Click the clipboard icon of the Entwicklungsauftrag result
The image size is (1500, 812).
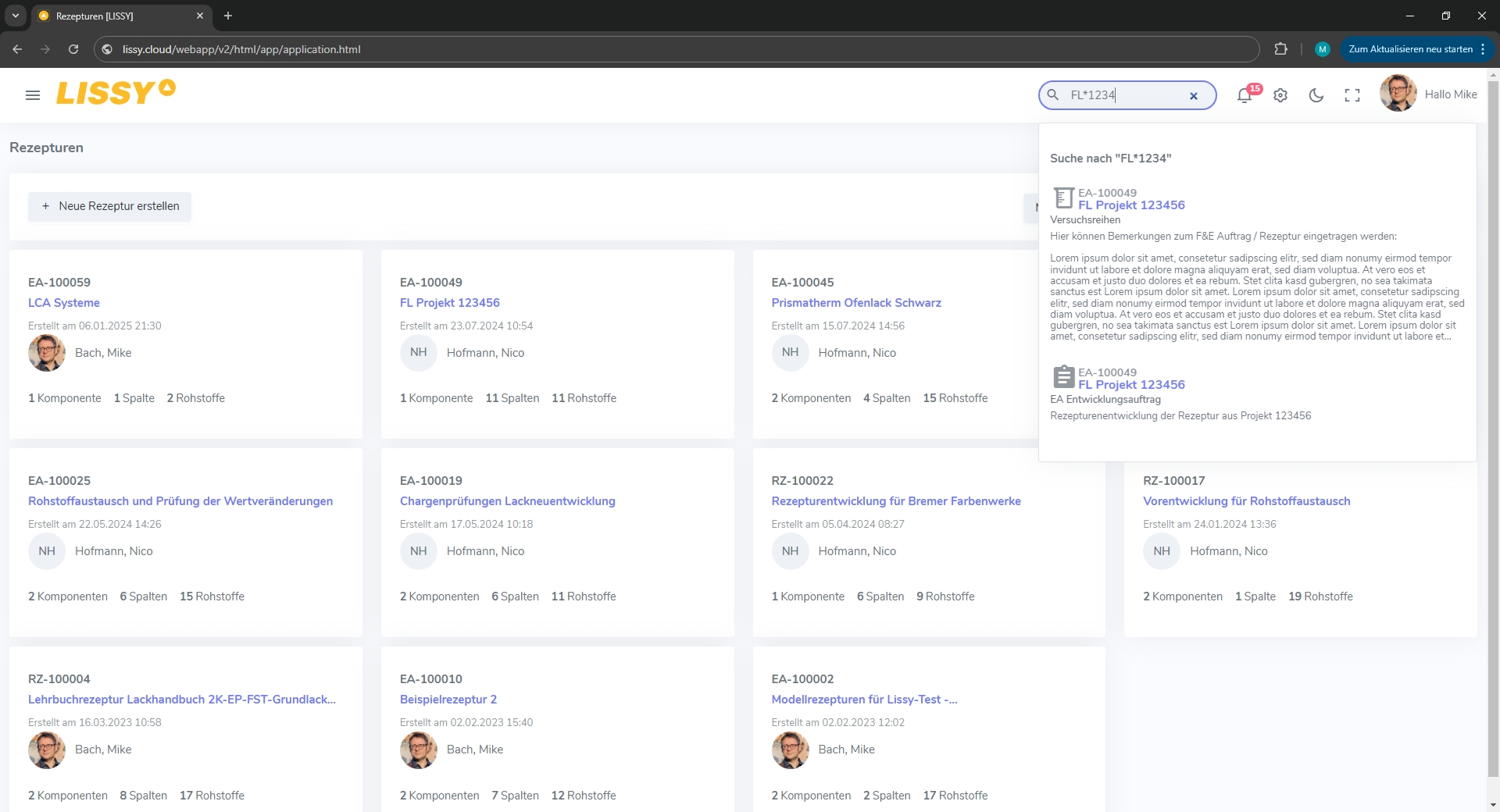[1063, 377]
